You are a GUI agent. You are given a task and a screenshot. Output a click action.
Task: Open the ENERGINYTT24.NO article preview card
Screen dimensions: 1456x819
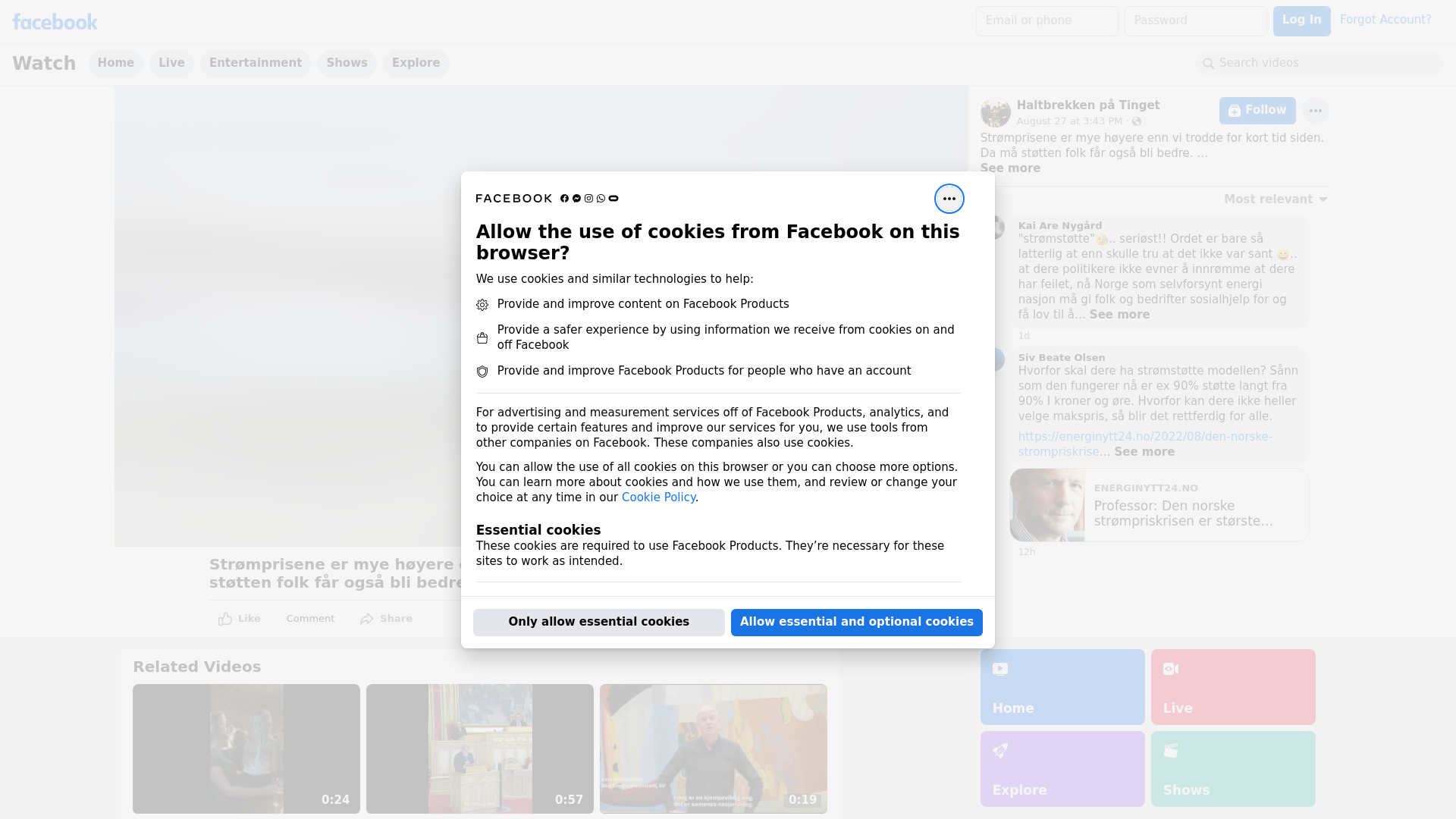tap(1159, 505)
